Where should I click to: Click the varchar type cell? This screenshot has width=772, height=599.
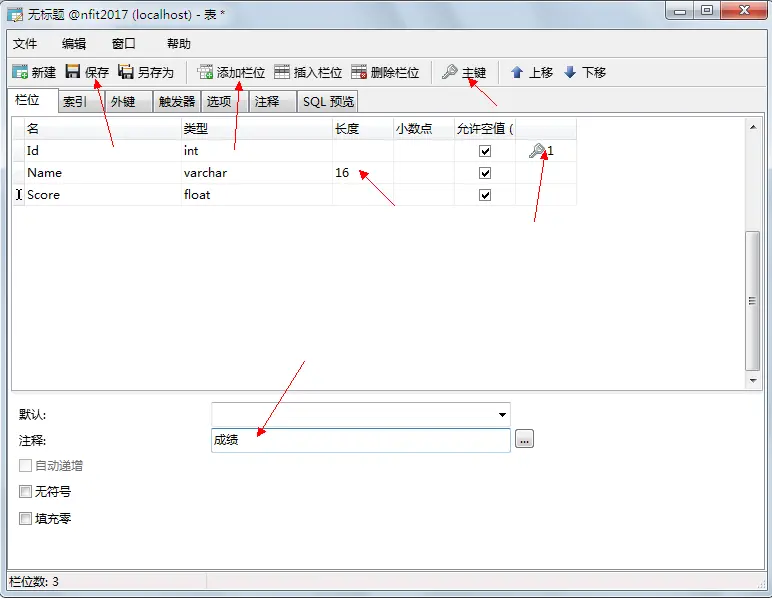pos(257,173)
